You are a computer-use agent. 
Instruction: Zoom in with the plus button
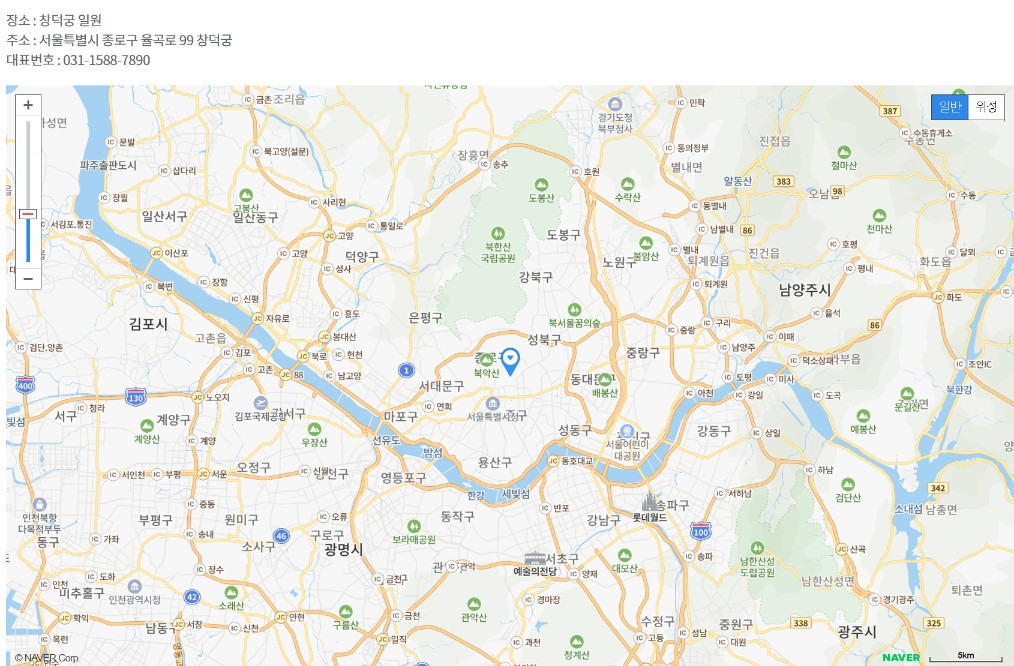point(28,104)
